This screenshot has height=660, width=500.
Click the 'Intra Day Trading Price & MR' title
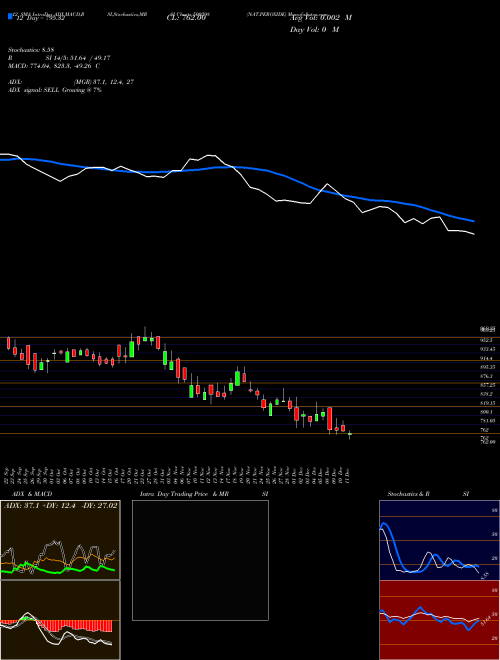(184, 494)
